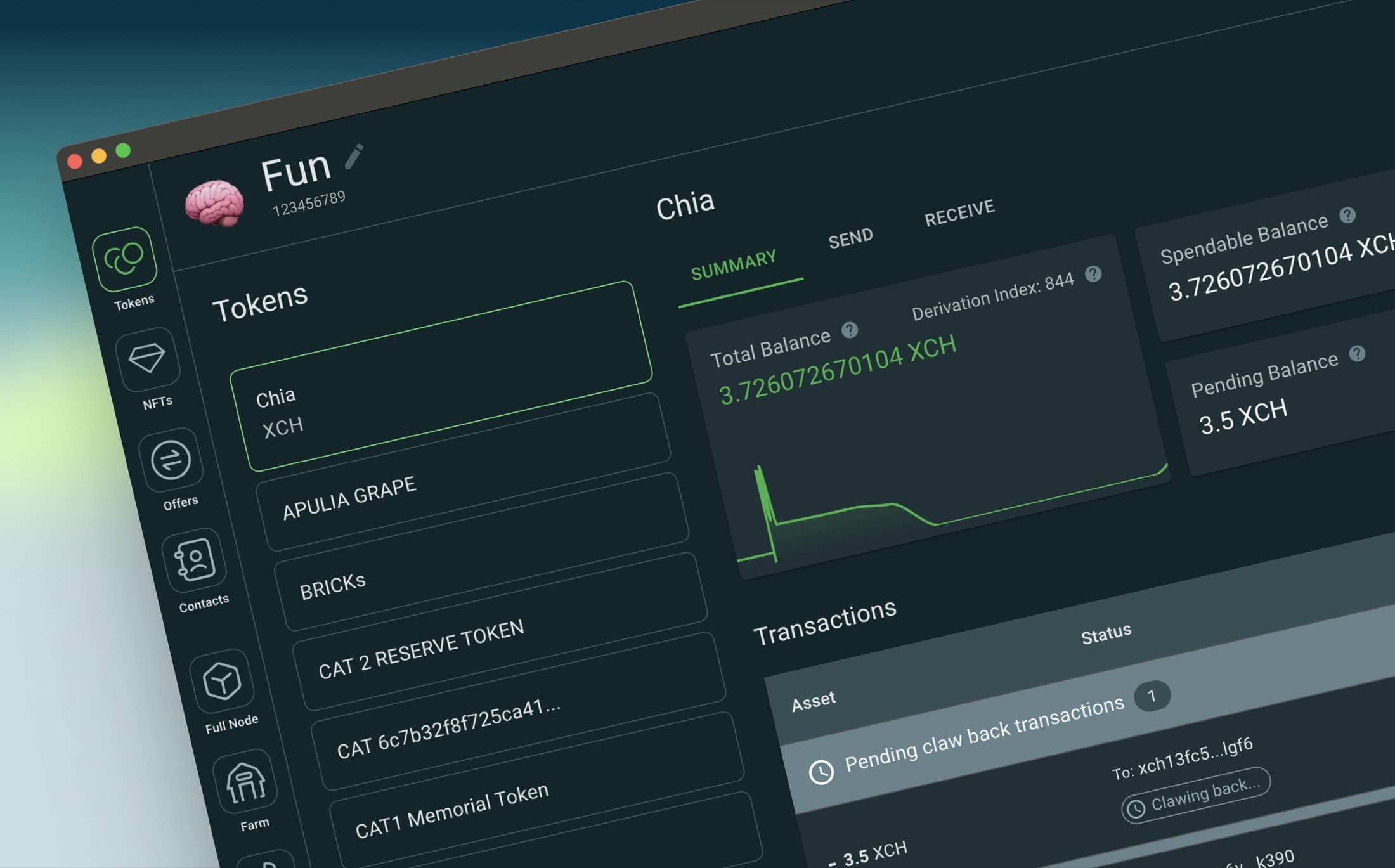The image size is (1395, 868).
Task: Click the Asset column header
Action: coord(814,701)
